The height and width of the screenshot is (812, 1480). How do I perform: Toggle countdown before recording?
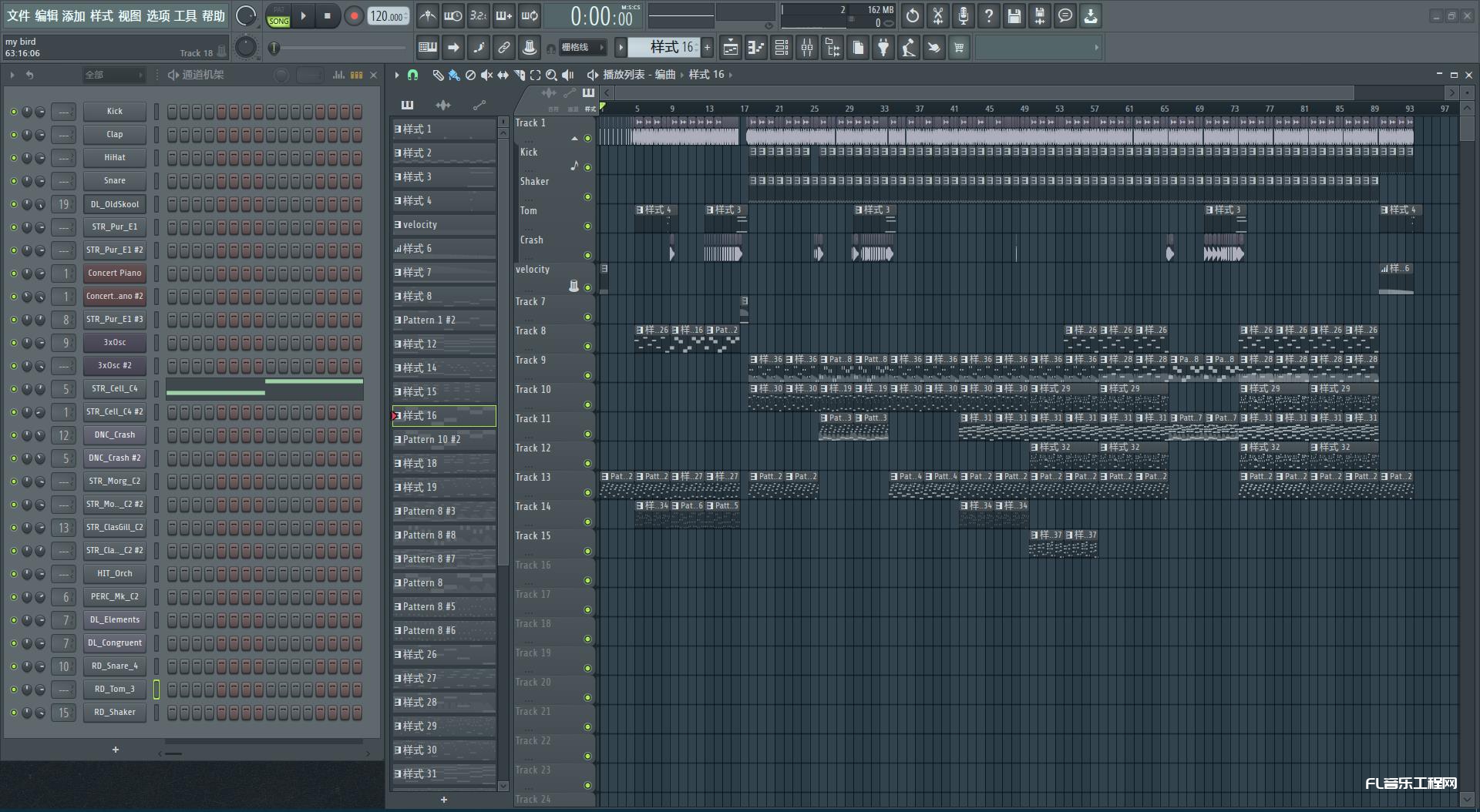[478, 15]
